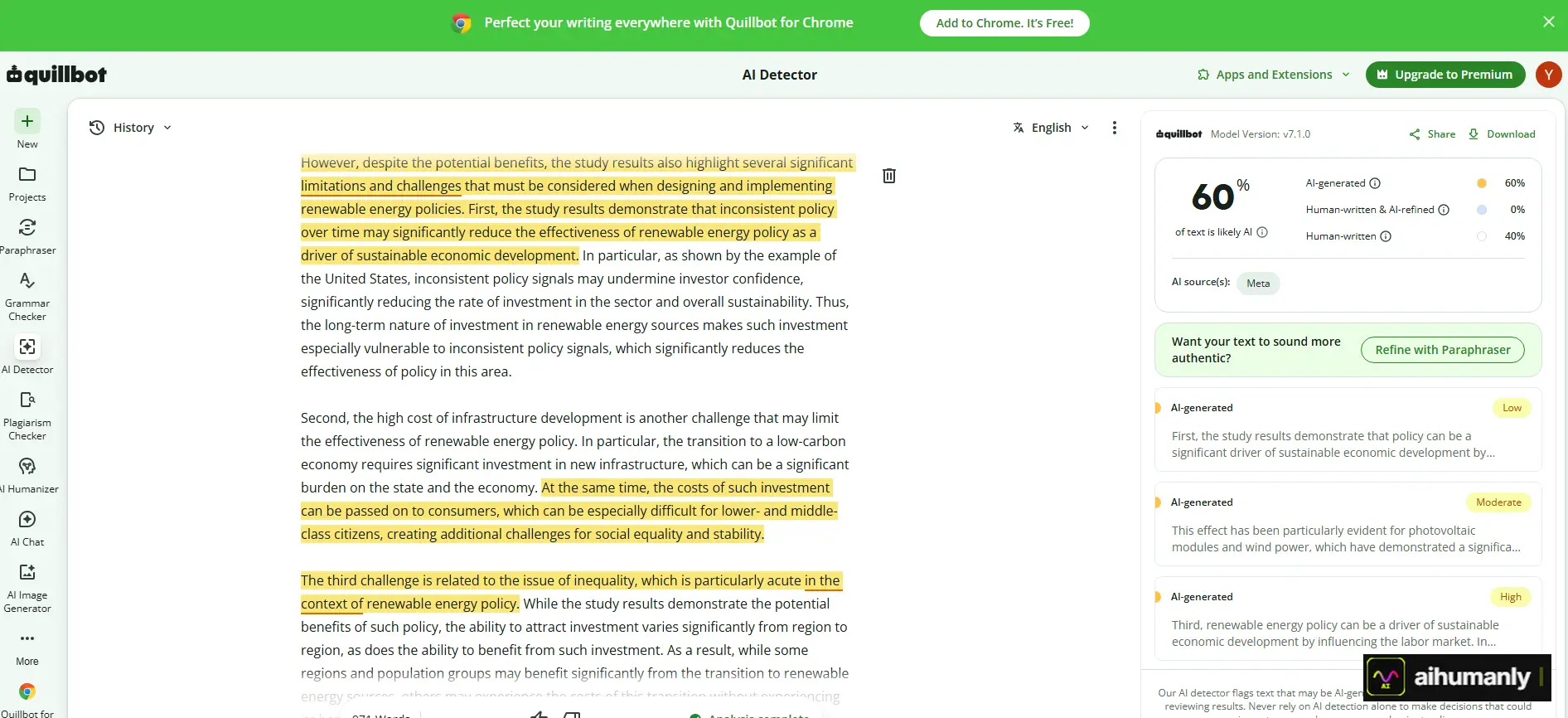Click the Moderate confidence badge
1568x718 pixels.
click(1498, 502)
